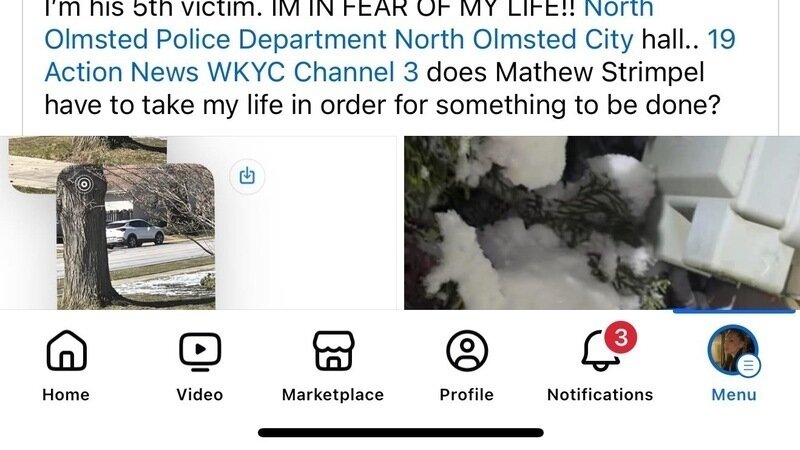
Task: View the snowy bushes photo
Action: 602,222
